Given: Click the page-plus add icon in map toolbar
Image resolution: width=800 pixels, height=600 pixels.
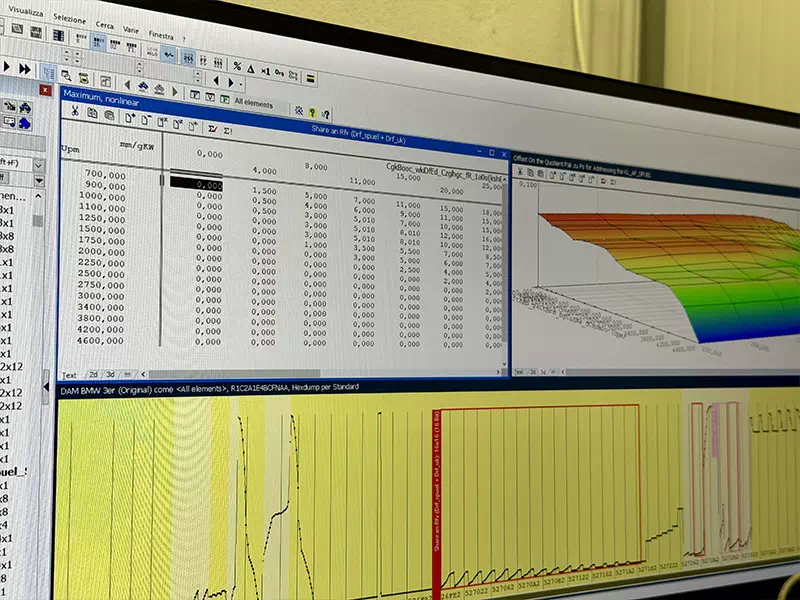Looking at the screenshot, I should click(x=130, y=118).
